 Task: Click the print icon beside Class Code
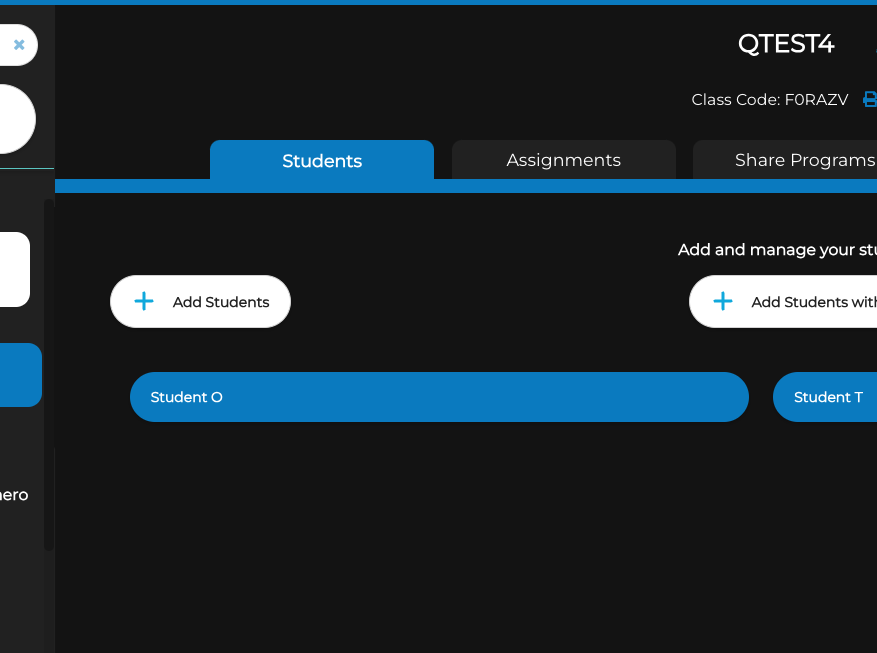pos(870,99)
